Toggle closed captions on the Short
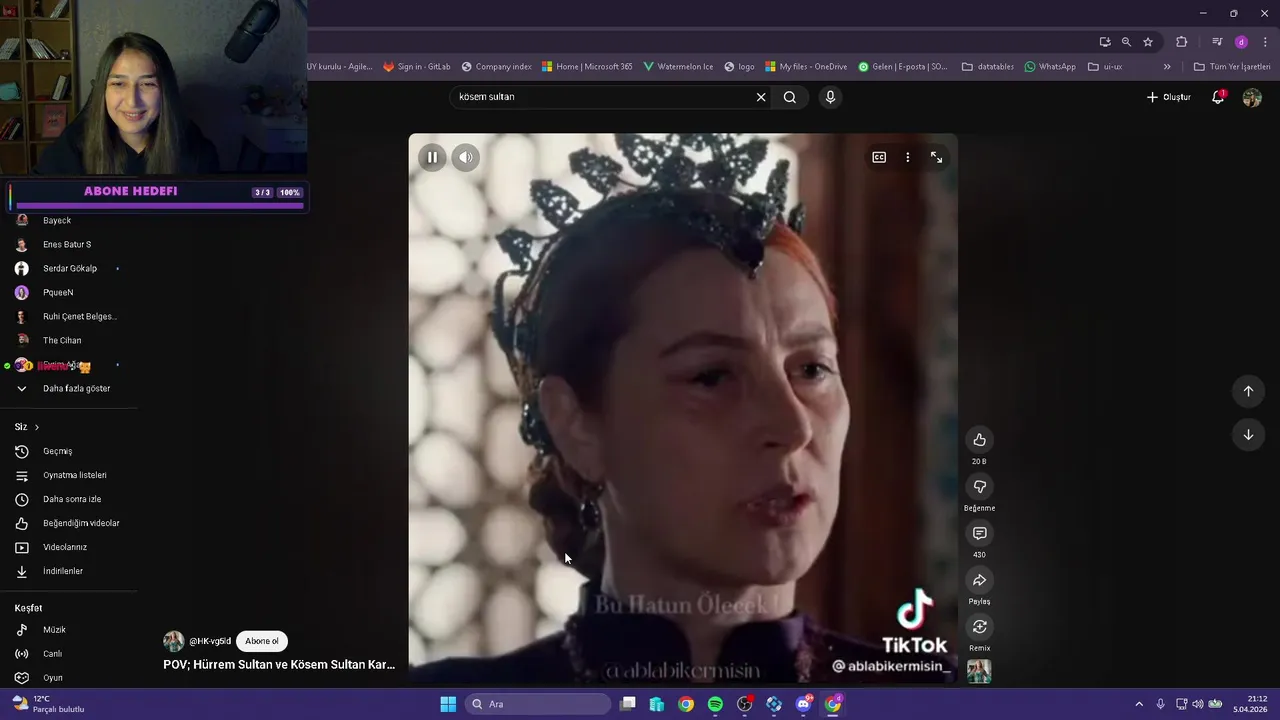Screen dimensions: 1280x720 click(879, 157)
